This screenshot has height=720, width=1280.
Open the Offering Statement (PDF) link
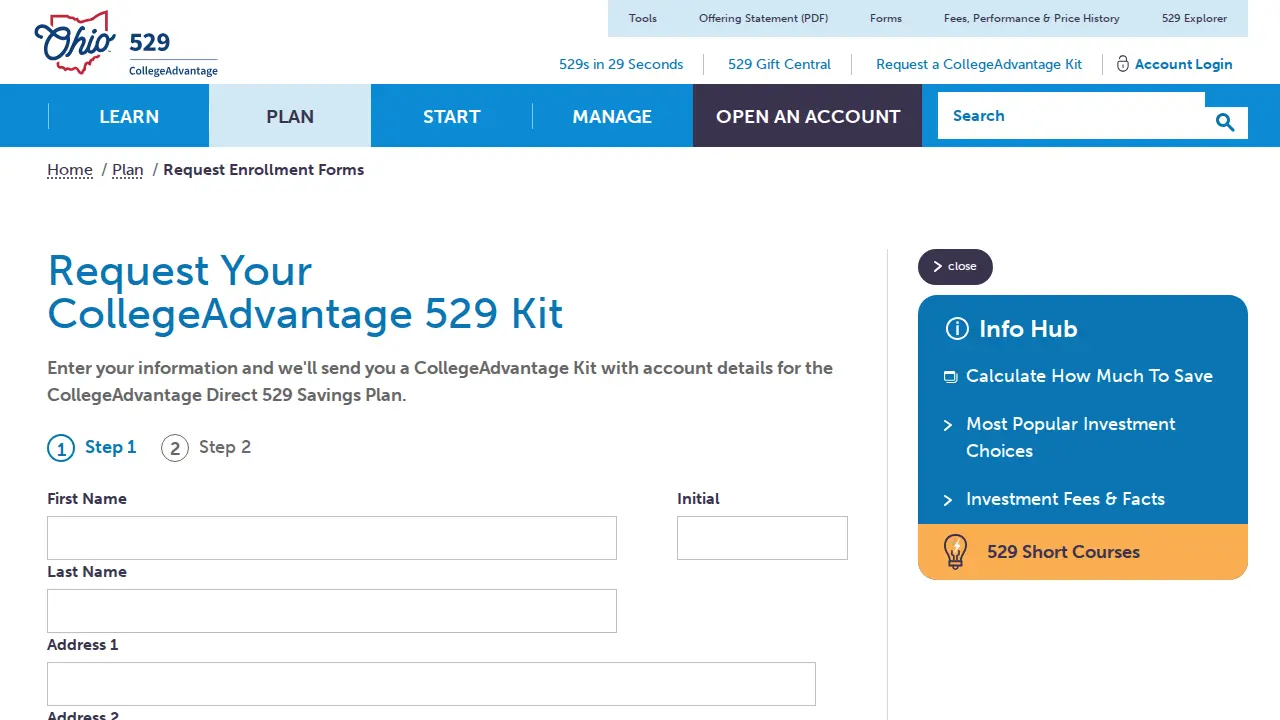[x=764, y=18]
